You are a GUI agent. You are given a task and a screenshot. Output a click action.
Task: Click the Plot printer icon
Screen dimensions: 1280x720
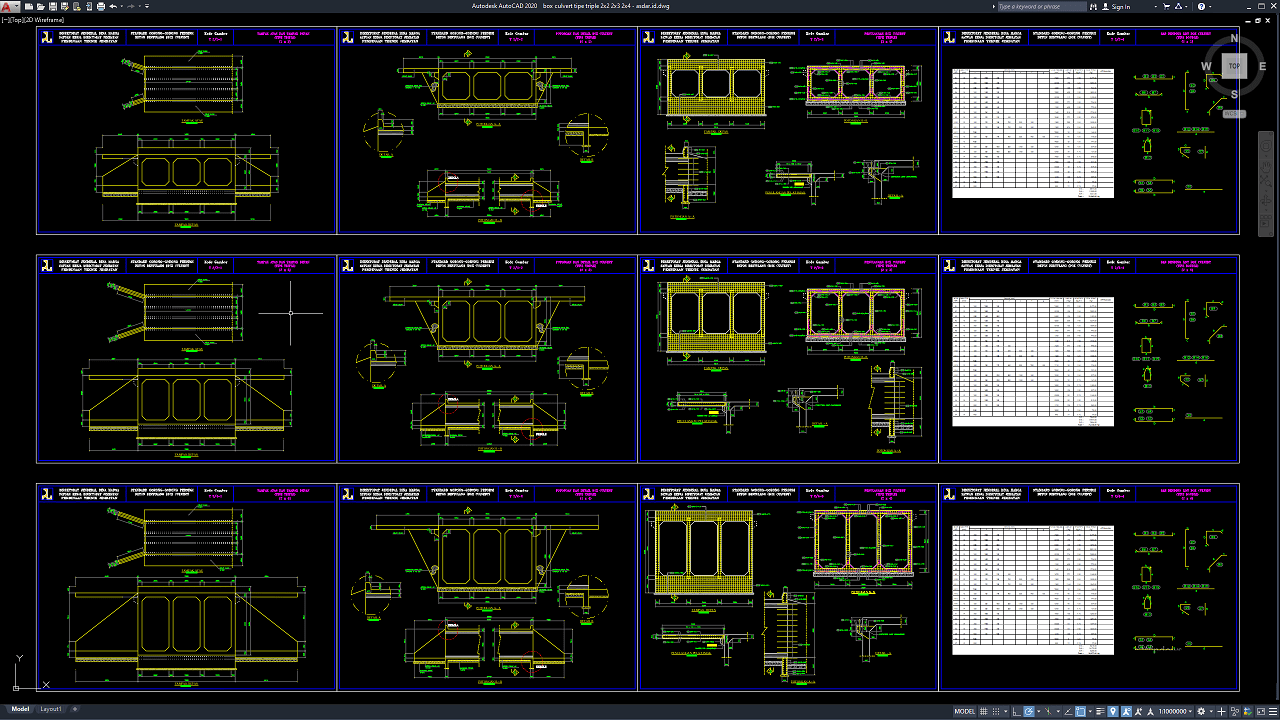tap(101, 6)
